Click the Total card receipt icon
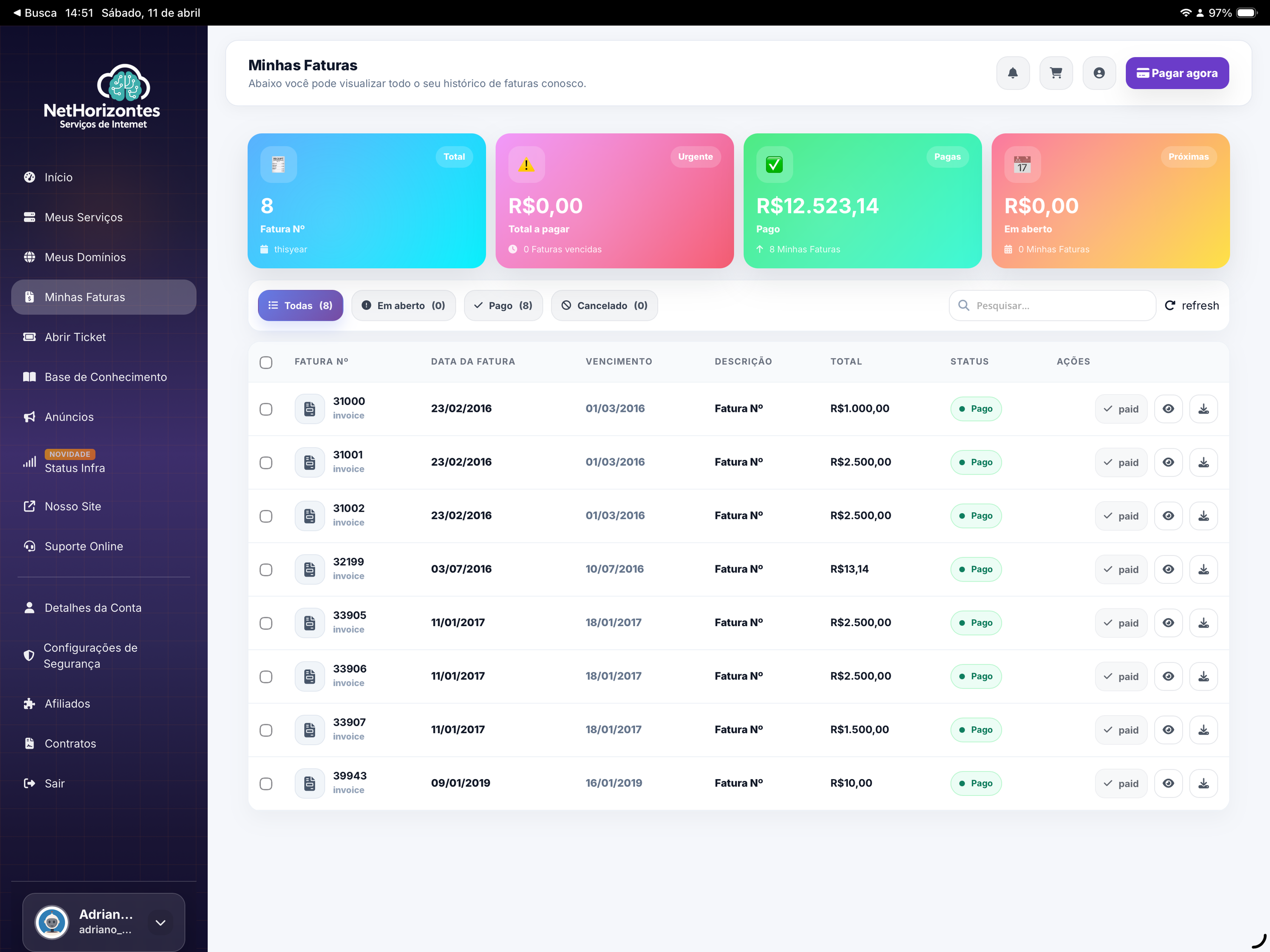Screen dimensions: 1270x952 pos(278,165)
